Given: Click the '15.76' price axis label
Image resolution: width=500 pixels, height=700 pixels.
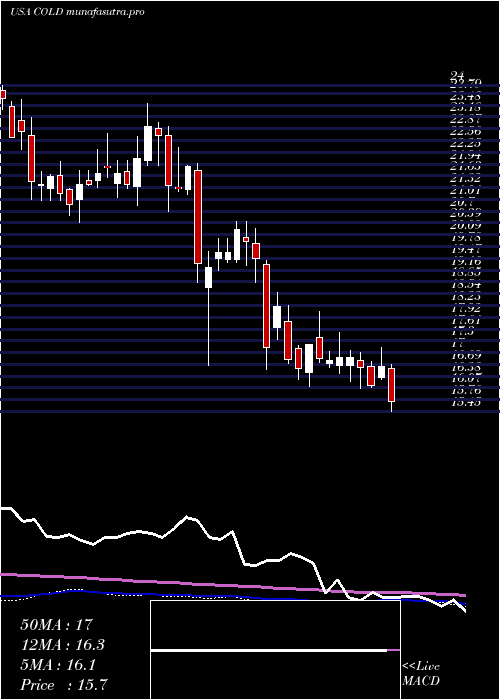Looking at the screenshot, I should point(466,391).
